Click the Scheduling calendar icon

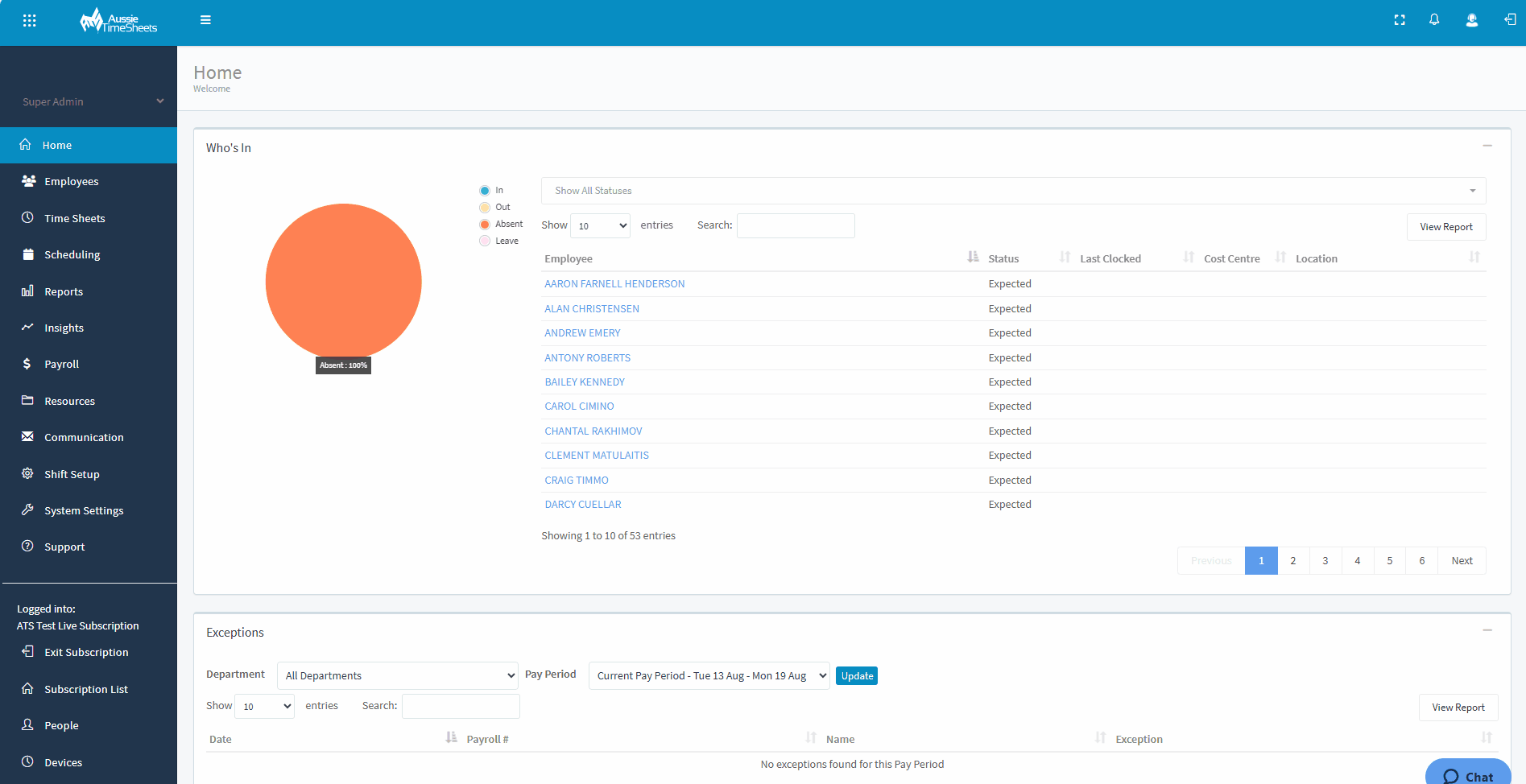[28, 254]
